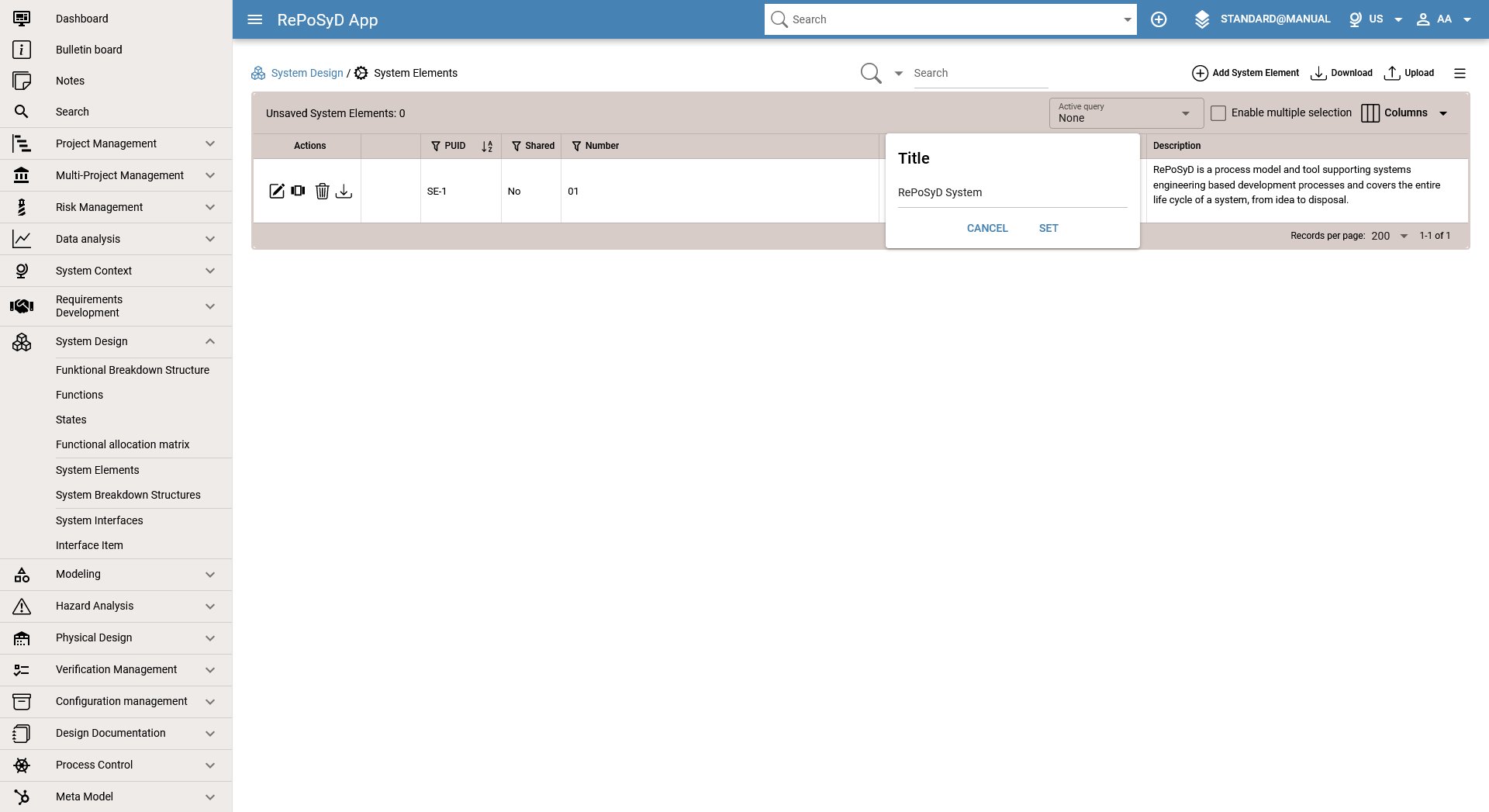Click the Requirements Development handshake icon
The width and height of the screenshot is (1489, 812).
click(x=22, y=306)
